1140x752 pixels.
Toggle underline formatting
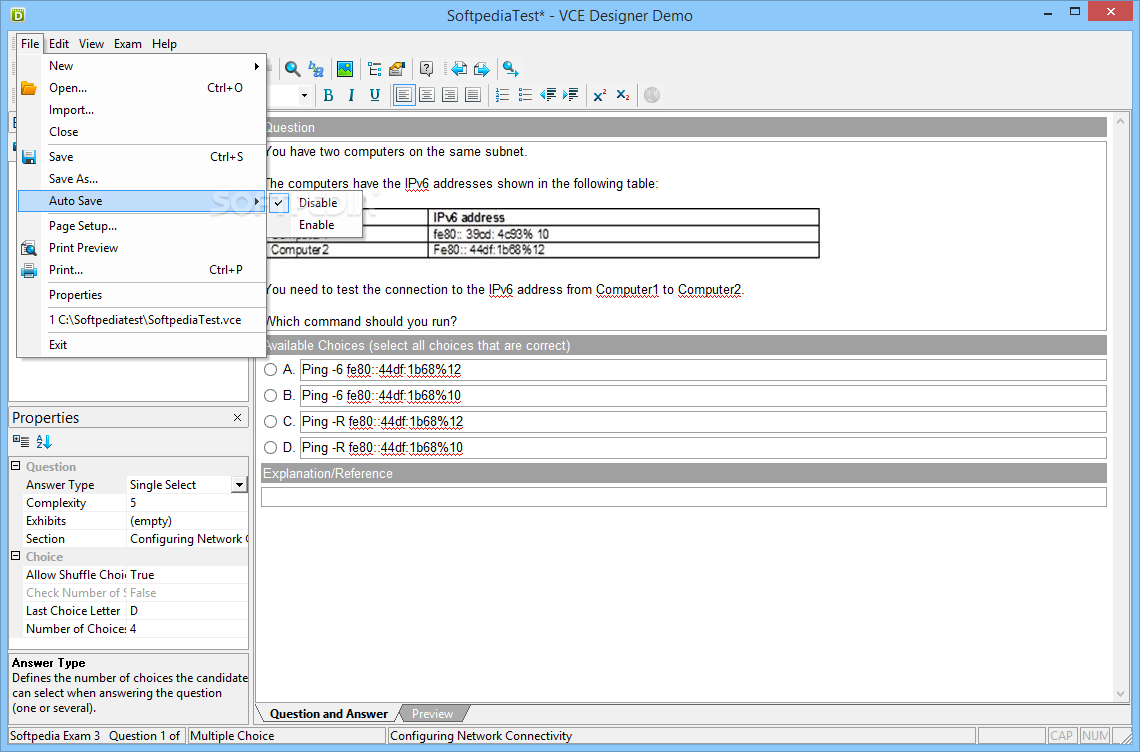(374, 95)
